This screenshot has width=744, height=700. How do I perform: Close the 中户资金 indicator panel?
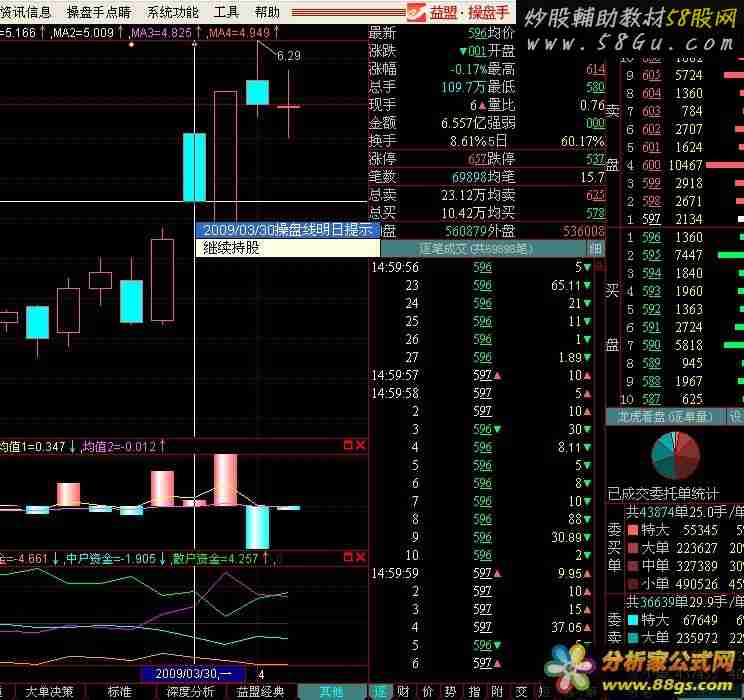tap(360, 557)
